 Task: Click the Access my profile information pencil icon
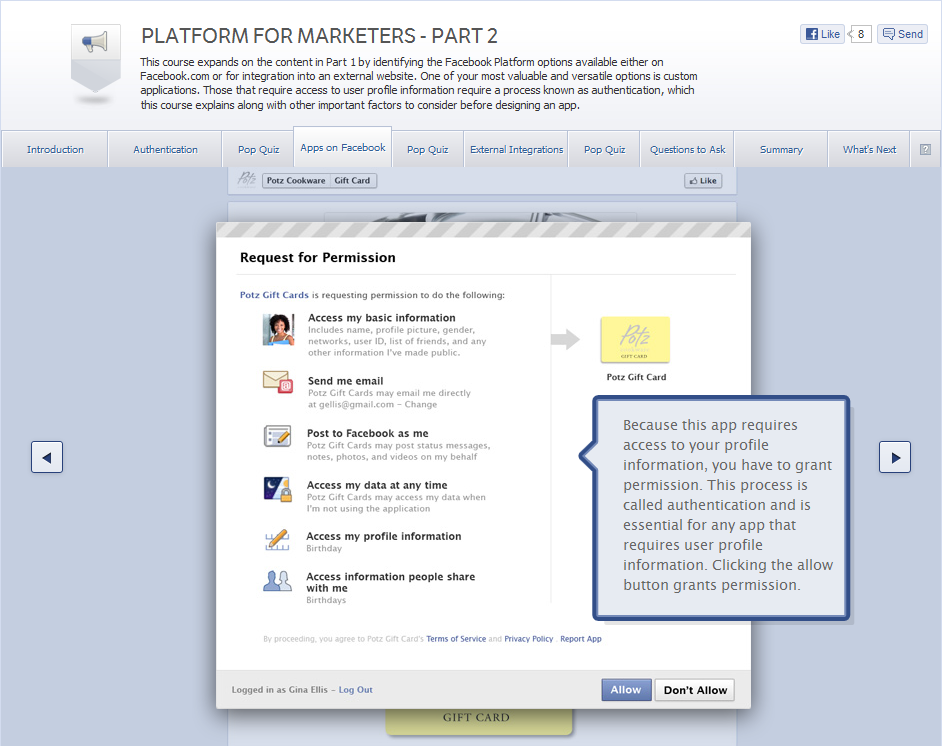(278, 541)
